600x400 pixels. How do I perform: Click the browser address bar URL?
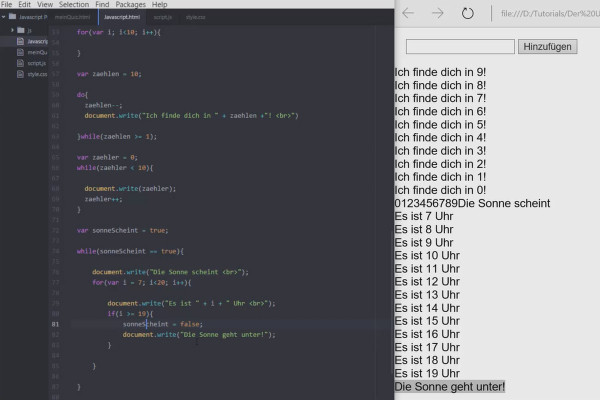550,13
